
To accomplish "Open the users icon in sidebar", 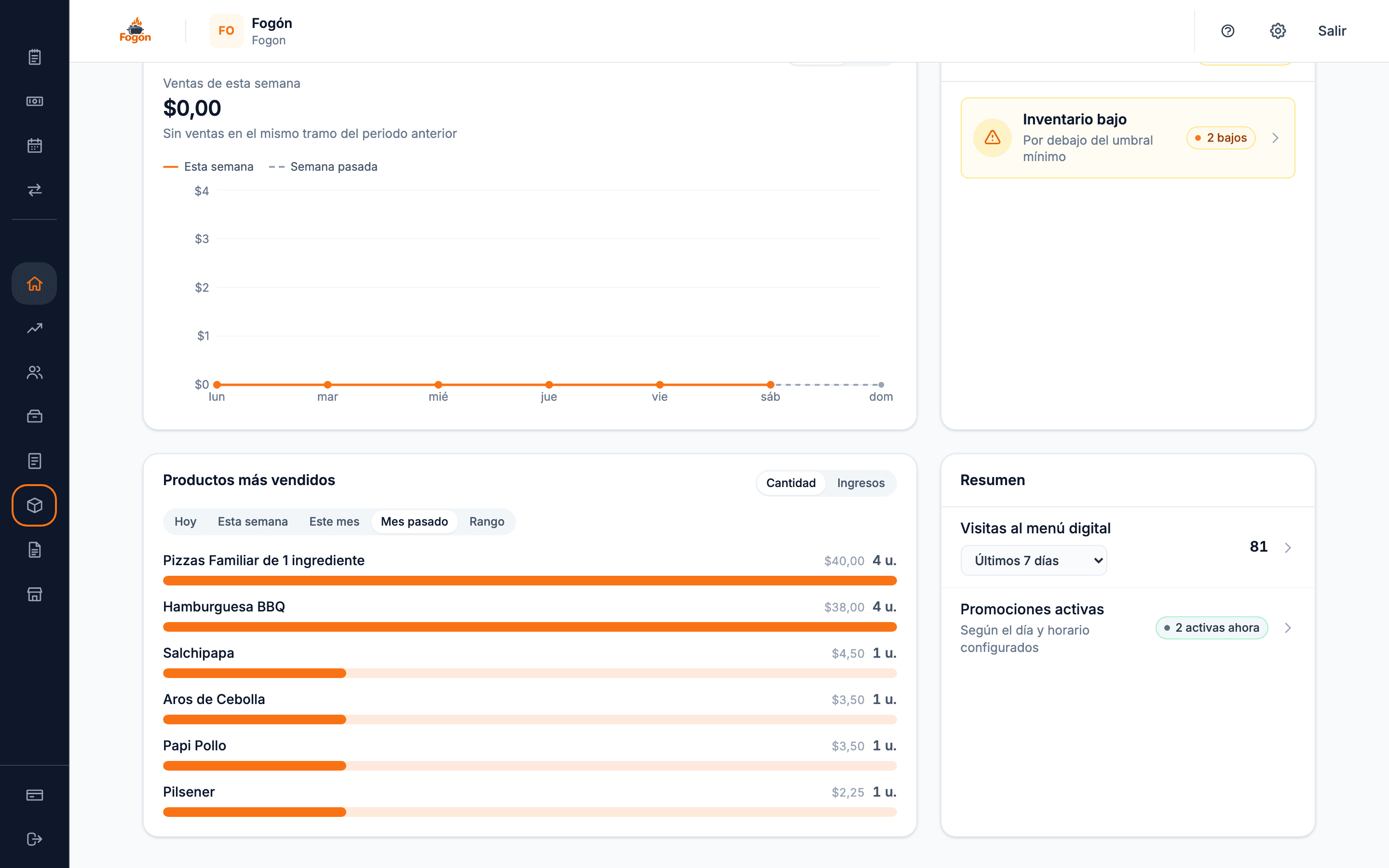I will 34,373.
